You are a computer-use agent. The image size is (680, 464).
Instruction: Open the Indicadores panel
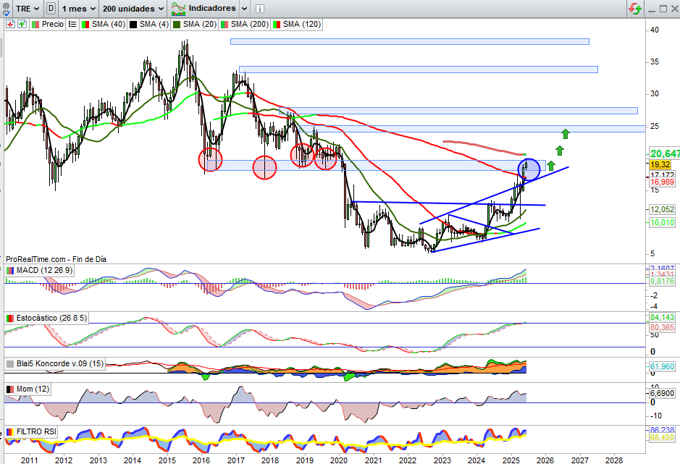click(204, 8)
